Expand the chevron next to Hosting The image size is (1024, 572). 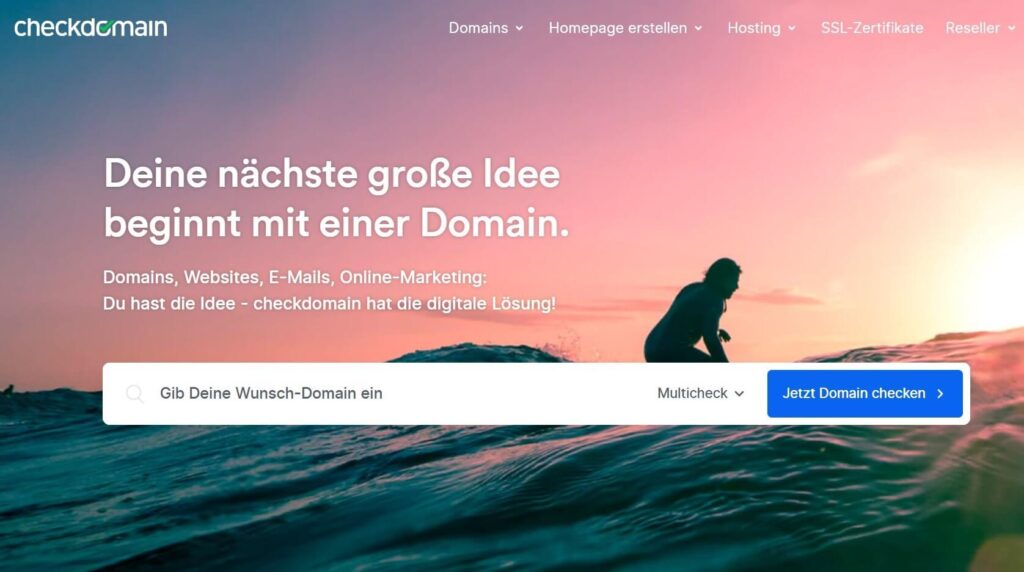coord(792,29)
